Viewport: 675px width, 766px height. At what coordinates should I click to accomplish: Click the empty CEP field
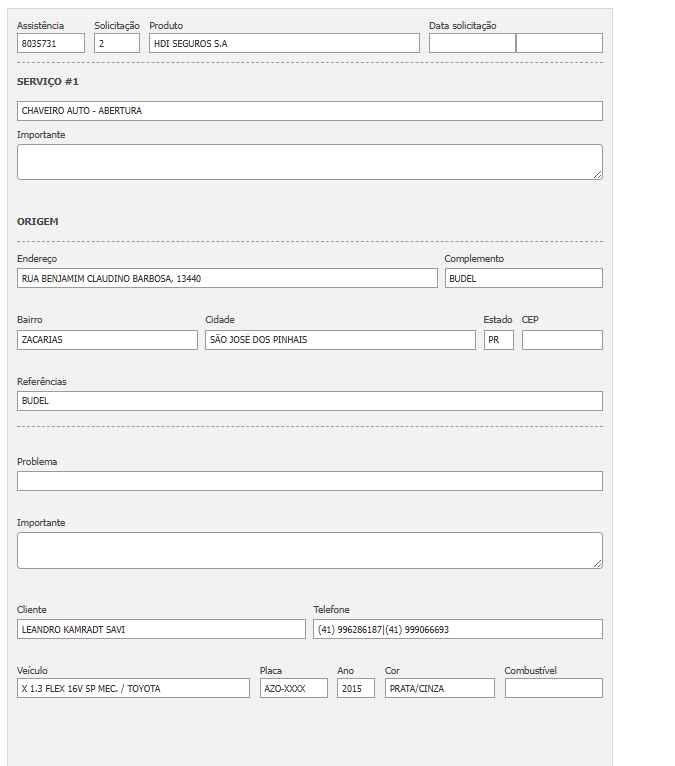click(562, 340)
